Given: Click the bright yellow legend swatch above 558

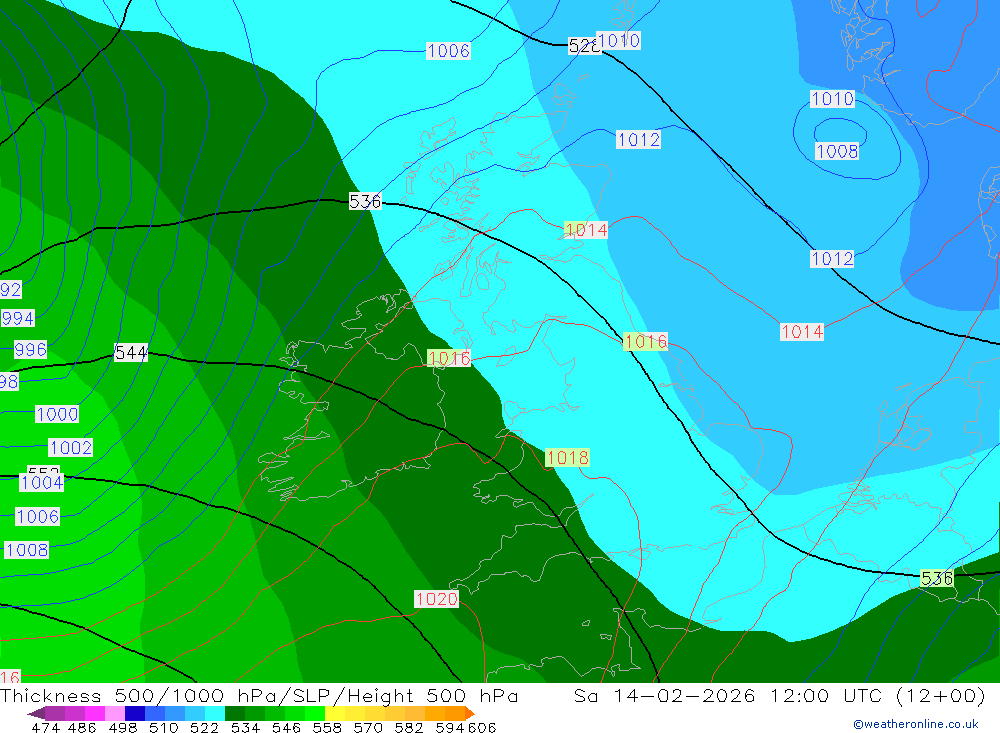Looking at the screenshot, I should pyautogui.click(x=335, y=713).
